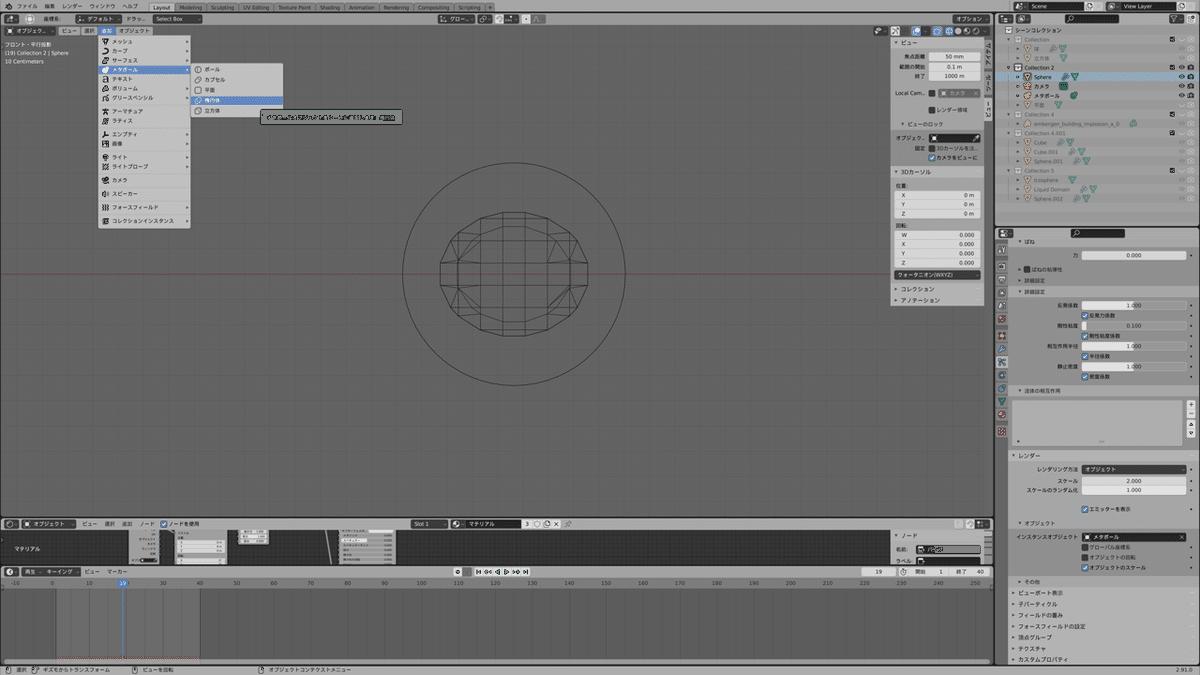Viewport: 1200px width, 675px height.
Task: Adjust the 剛性粘度 0.100 slider
Action: coord(1133,325)
